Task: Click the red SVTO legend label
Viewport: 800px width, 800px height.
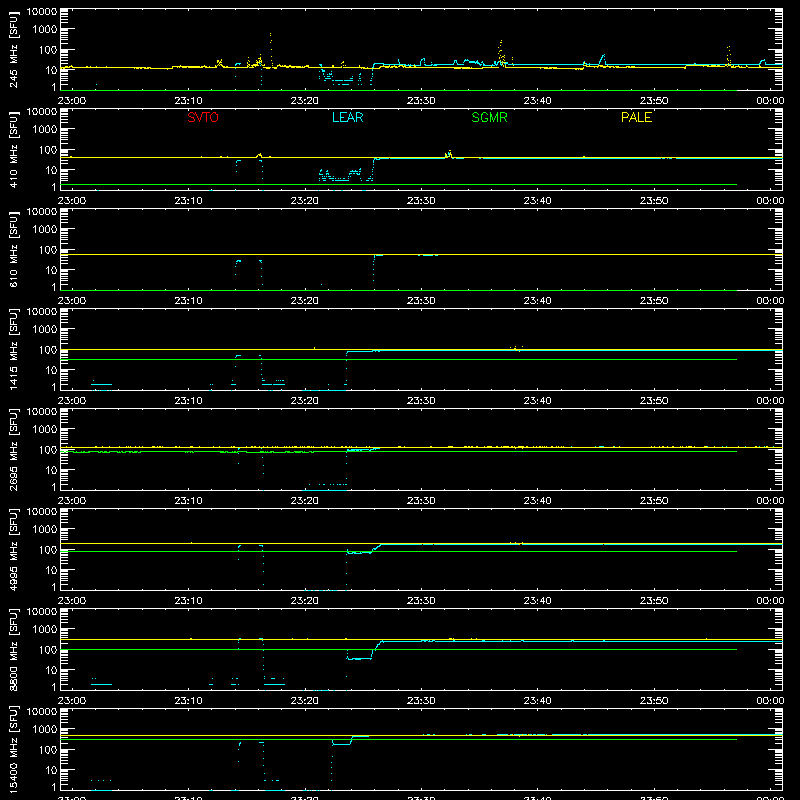Action: [203, 117]
